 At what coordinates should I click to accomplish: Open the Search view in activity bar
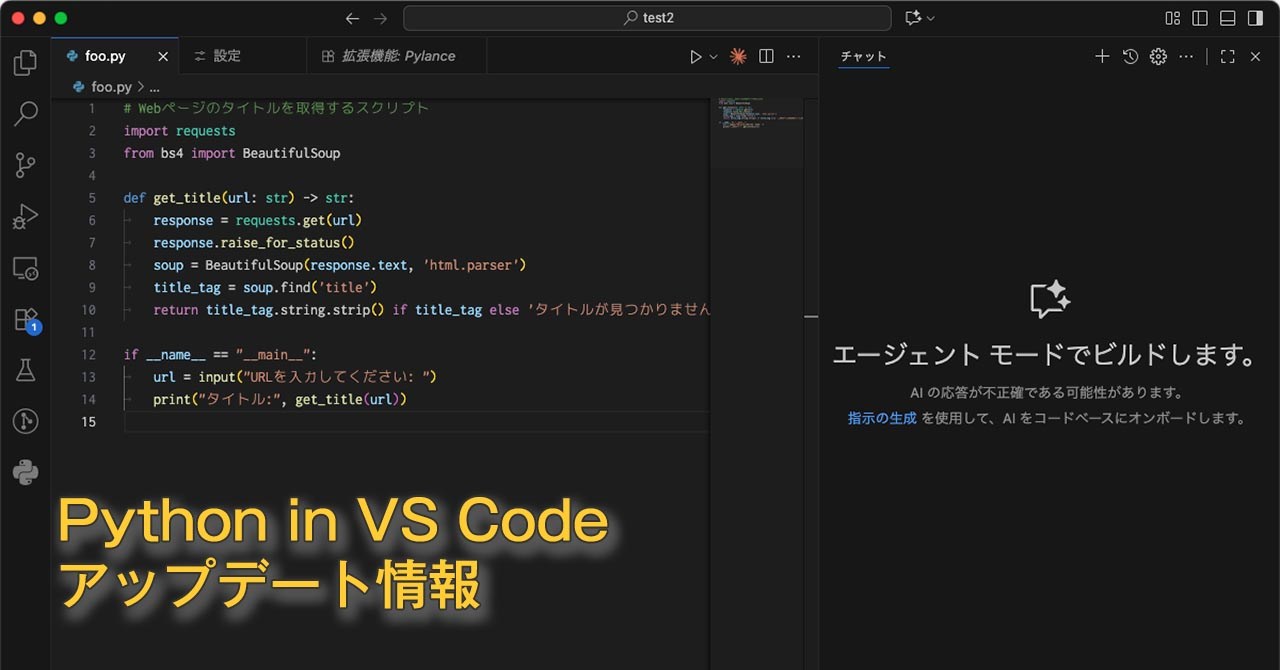point(25,114)
